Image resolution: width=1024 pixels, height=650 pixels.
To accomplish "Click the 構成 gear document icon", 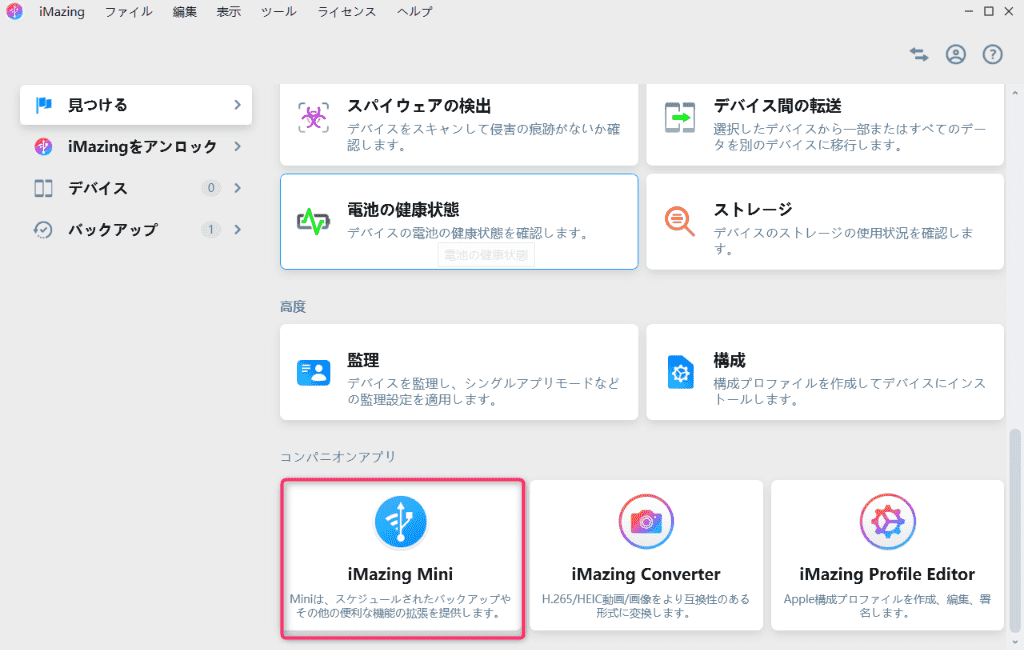I will pyautogui.click(x=680, y=372).
